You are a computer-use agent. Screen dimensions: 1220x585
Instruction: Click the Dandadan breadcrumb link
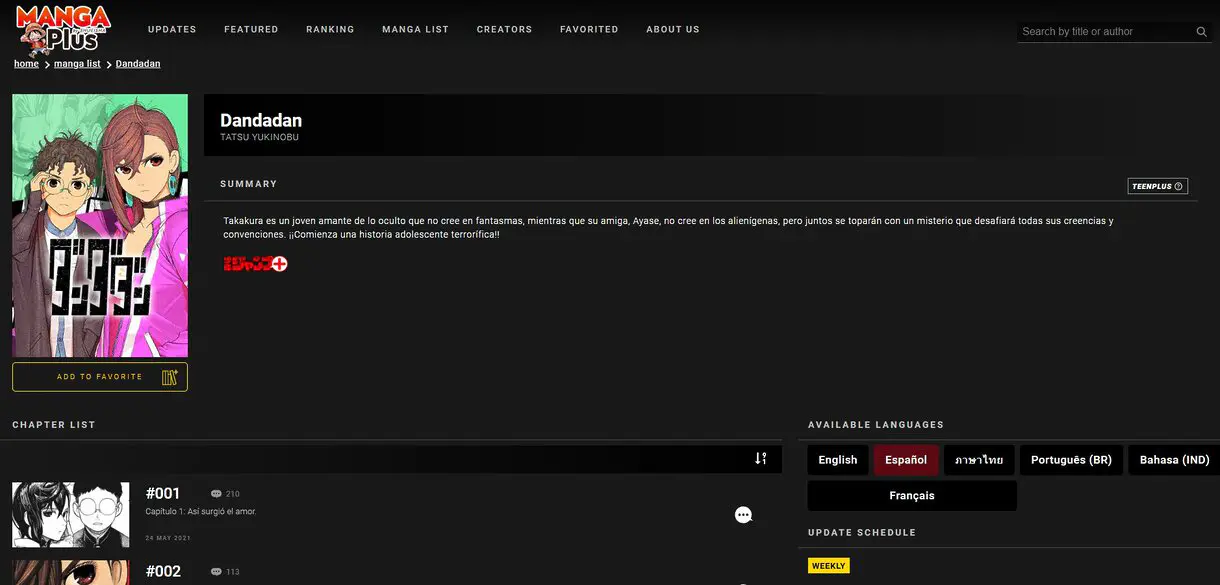[x=138, y=64]
